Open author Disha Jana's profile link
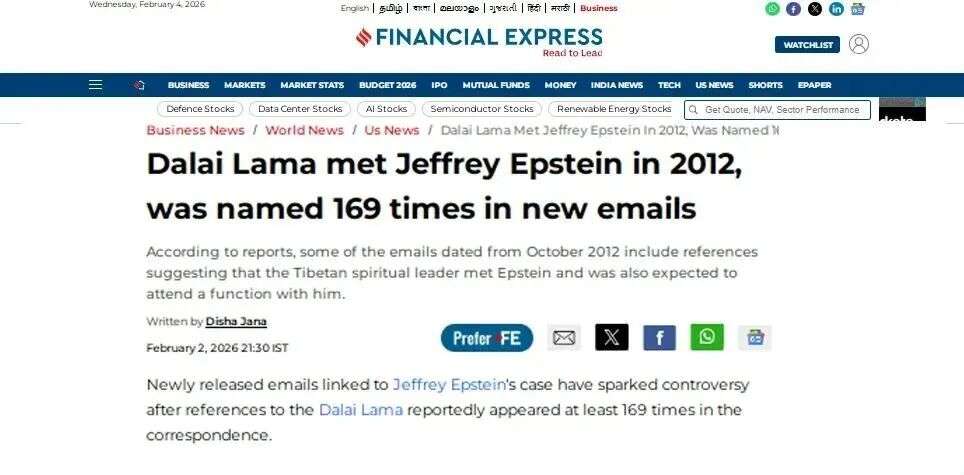The image size is (964, 475). 236,322
